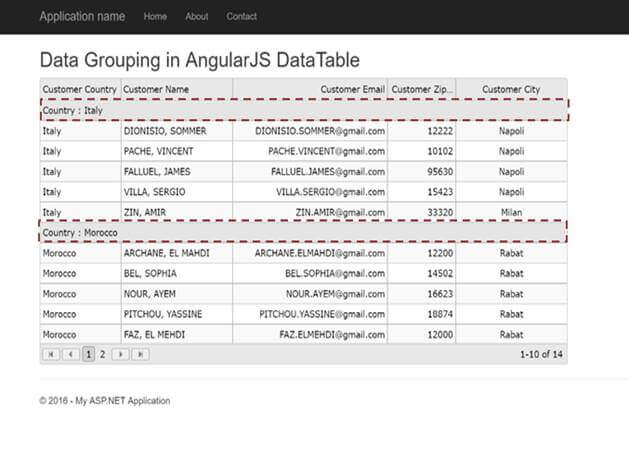Collapse the Country : Italy group row
The width and height of the screenshot is (629, 463).
click(304, 110)
